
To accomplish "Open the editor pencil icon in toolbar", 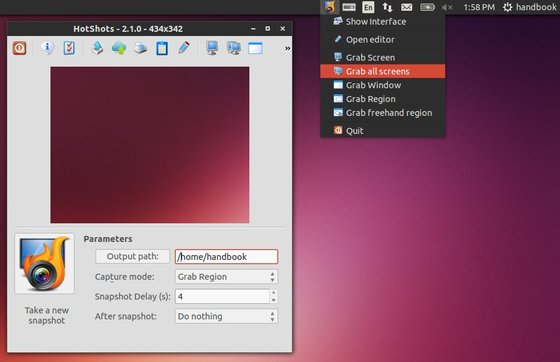I will [184, 48].
